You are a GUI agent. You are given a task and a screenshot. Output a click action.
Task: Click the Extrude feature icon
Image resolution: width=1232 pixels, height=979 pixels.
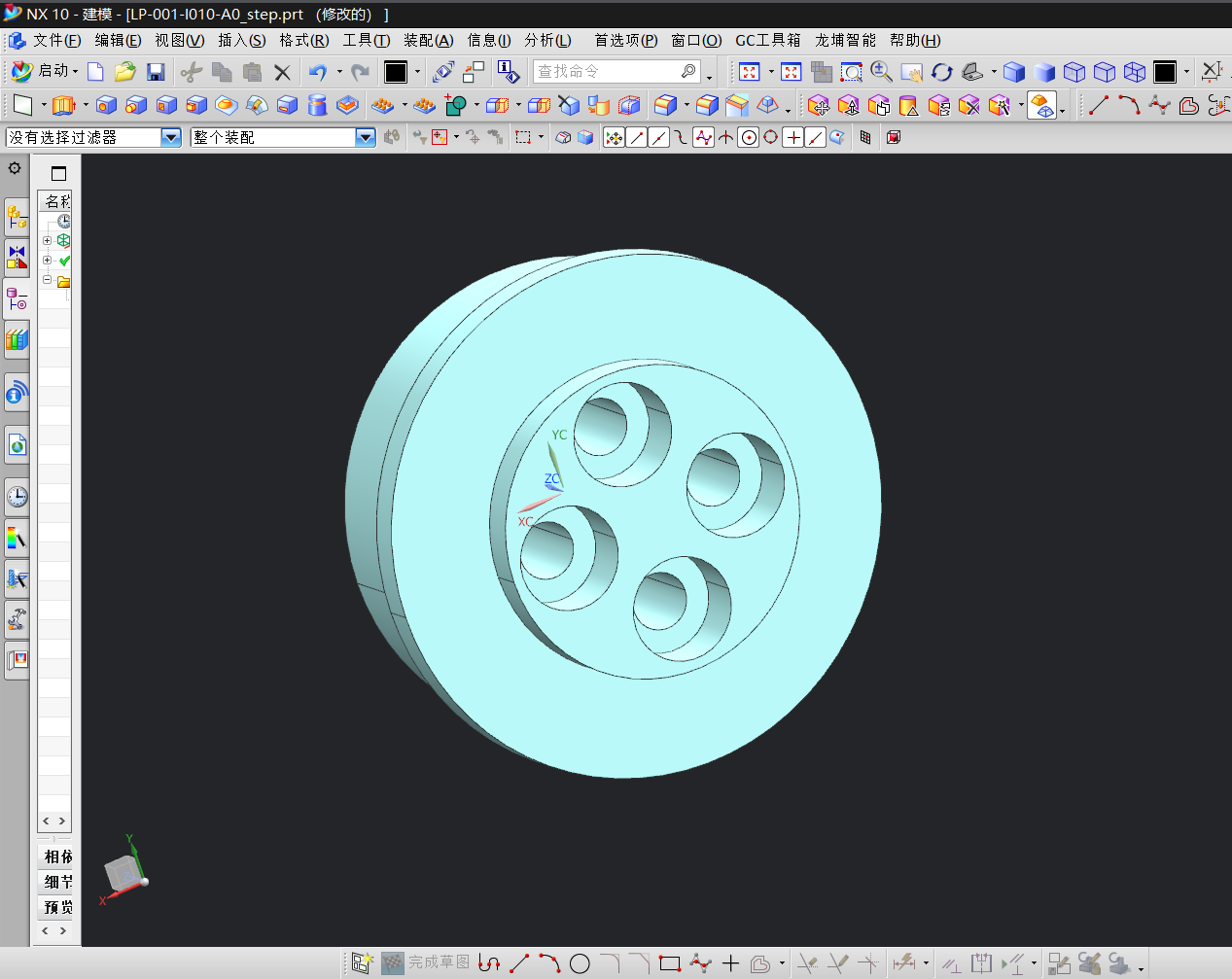(63, 105)
